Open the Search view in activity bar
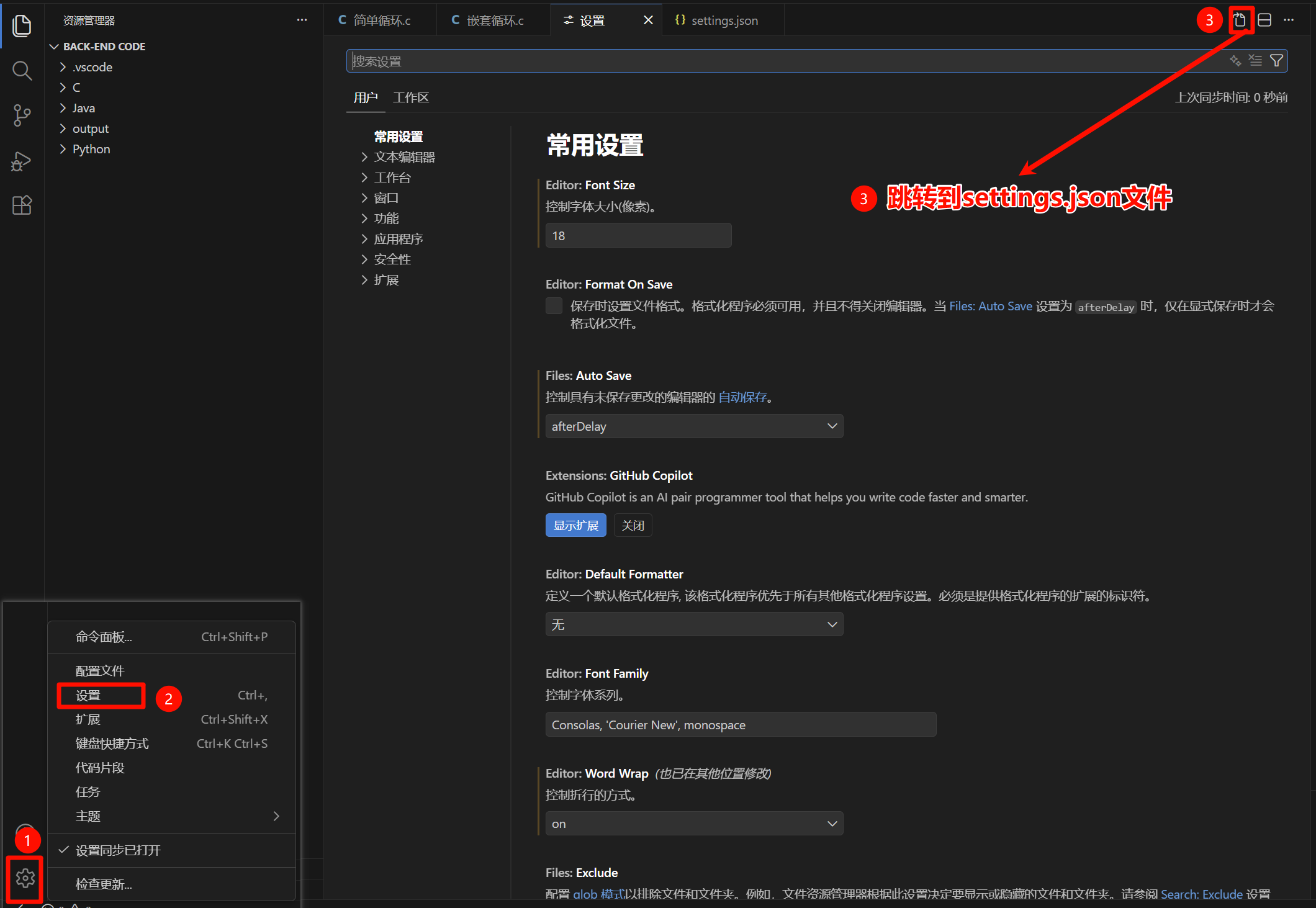The width and height of the screenshot is (1316, 908). (x=22, y=70)
